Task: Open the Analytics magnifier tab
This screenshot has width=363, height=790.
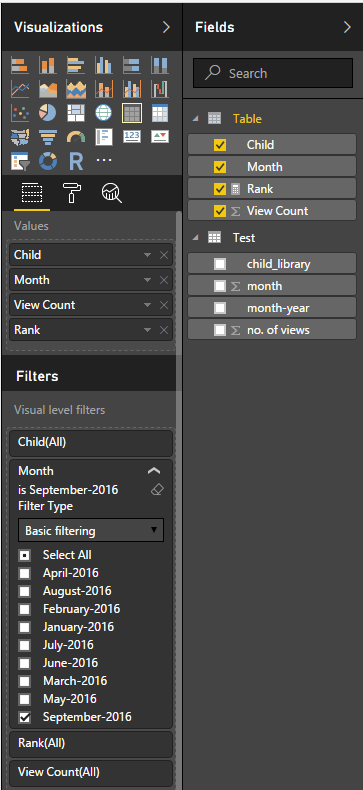Action: 111,192
